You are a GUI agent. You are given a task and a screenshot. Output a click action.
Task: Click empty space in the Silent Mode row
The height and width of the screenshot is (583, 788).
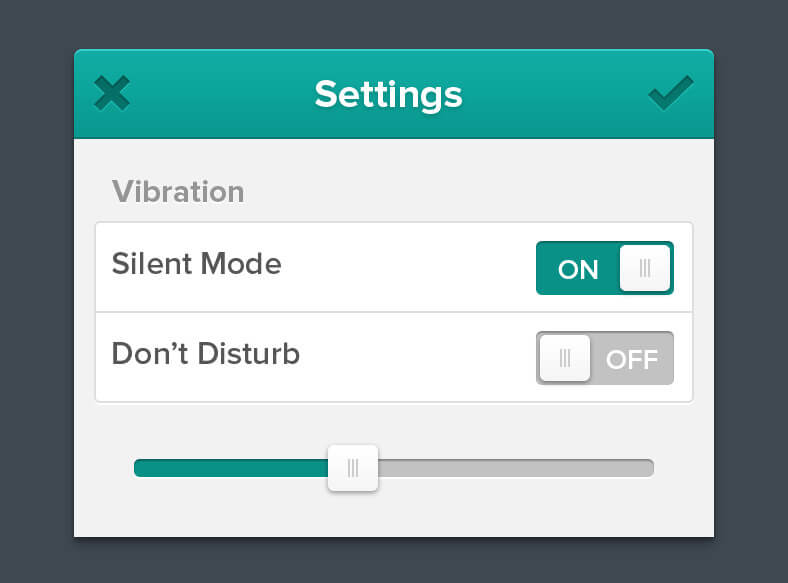[410, 267]
